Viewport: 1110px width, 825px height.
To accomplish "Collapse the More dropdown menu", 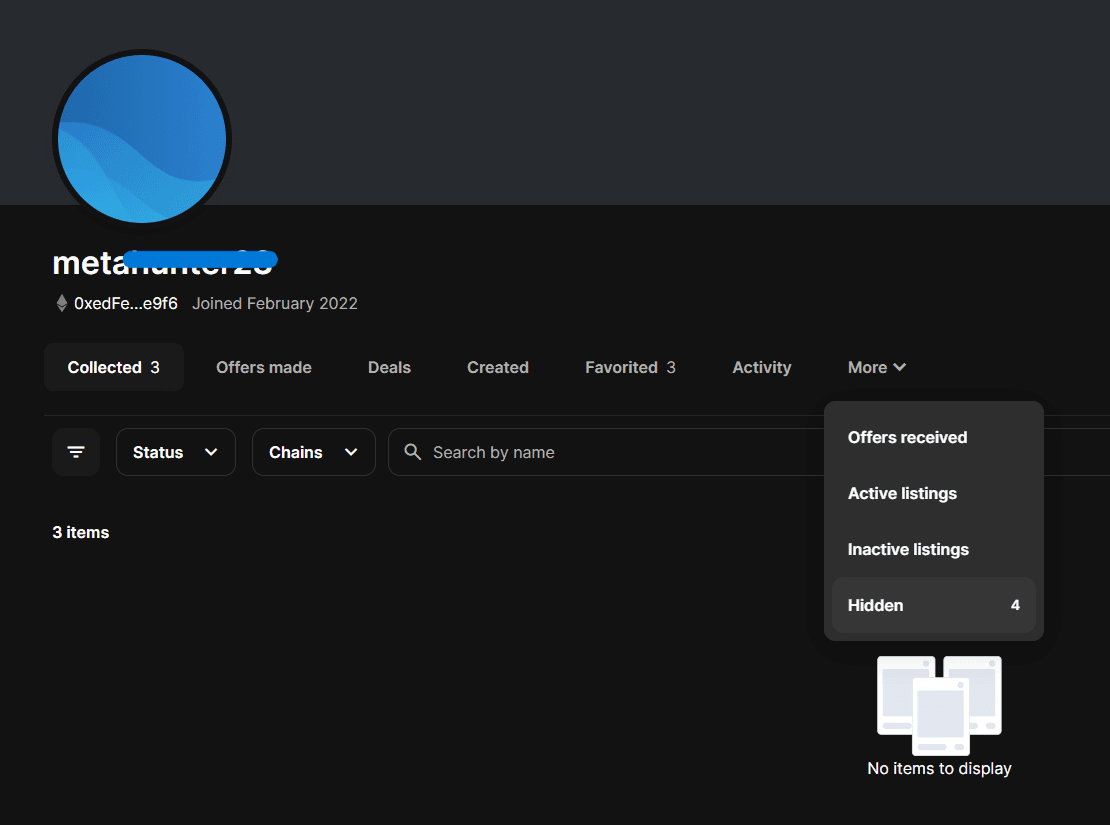I will pos(876,367).
